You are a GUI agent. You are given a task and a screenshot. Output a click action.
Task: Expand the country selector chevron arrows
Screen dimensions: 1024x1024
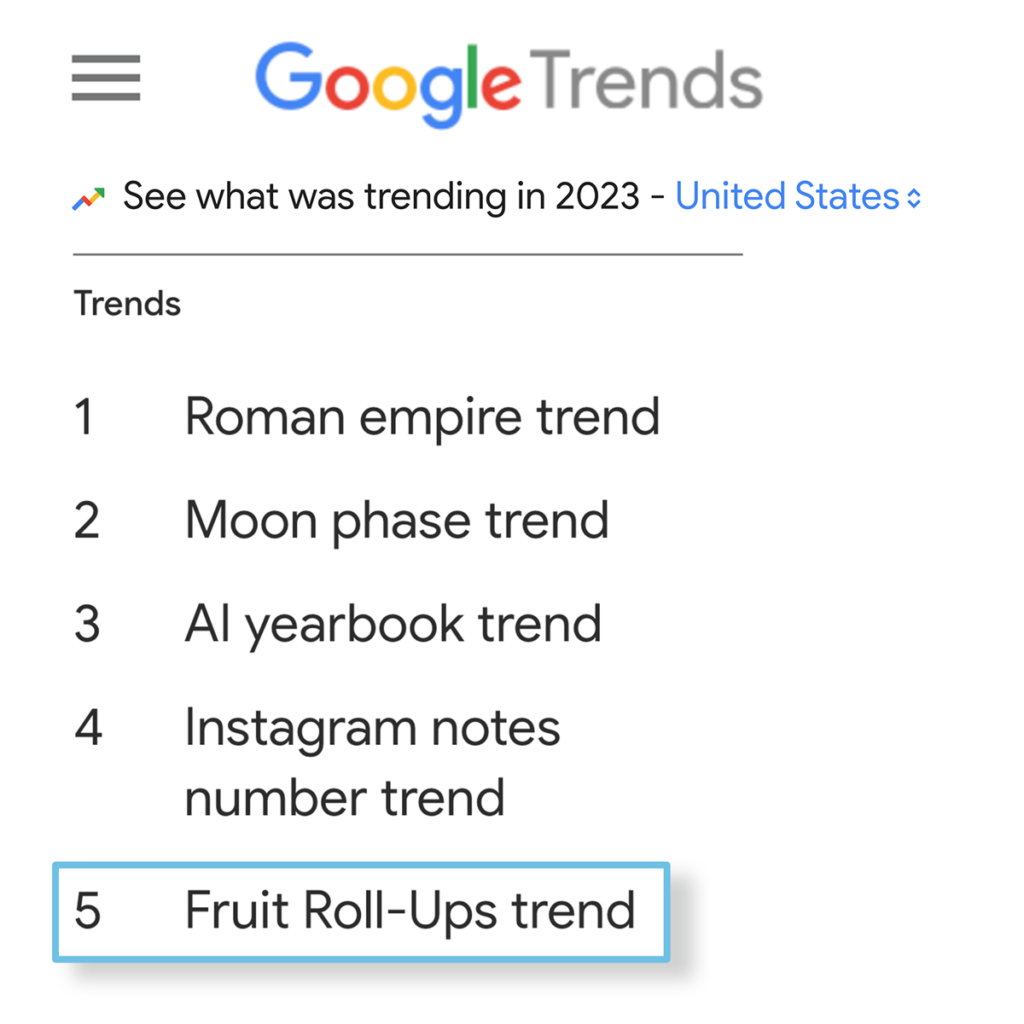coord(913,198)
